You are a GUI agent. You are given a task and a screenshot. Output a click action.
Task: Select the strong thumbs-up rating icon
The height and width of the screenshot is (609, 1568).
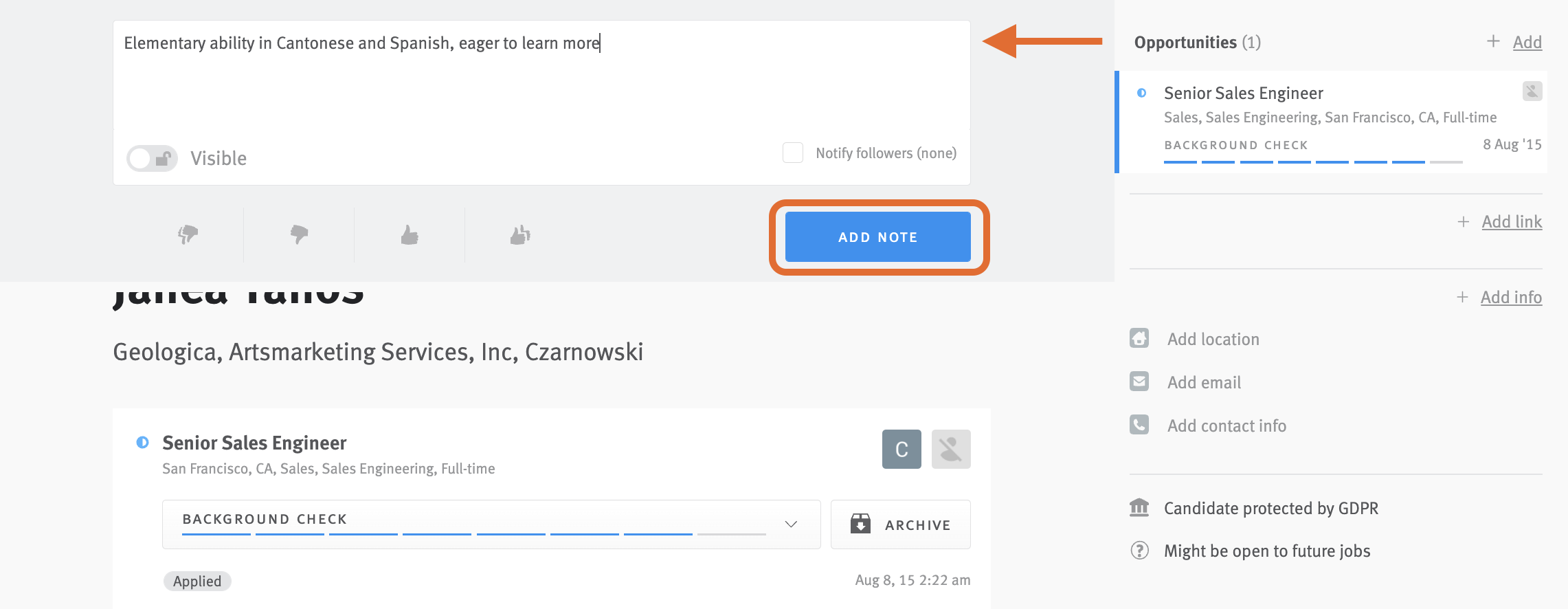(x=520, y=234)
